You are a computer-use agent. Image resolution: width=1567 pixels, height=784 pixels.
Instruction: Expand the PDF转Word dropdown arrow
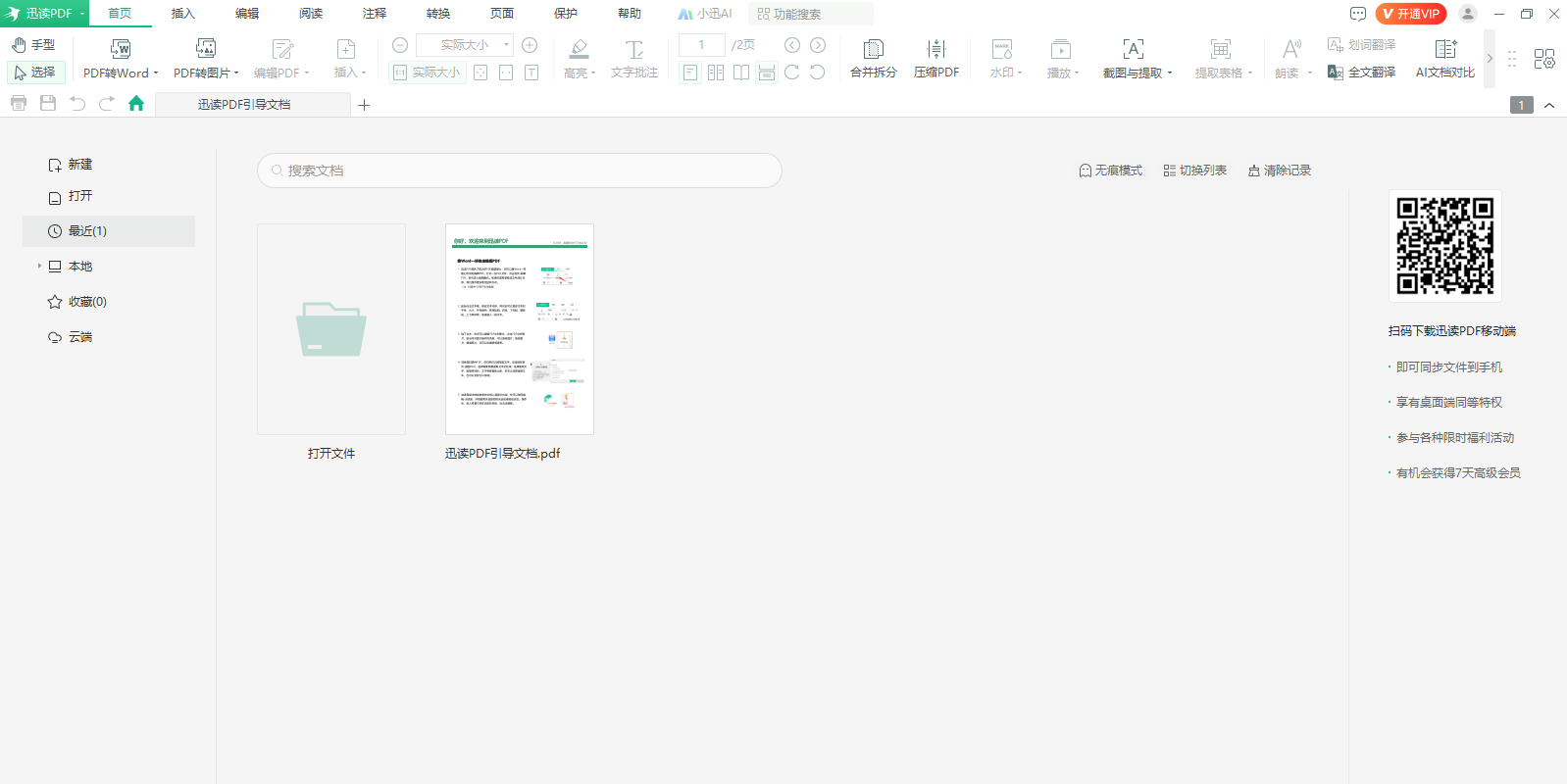(156, 73)
